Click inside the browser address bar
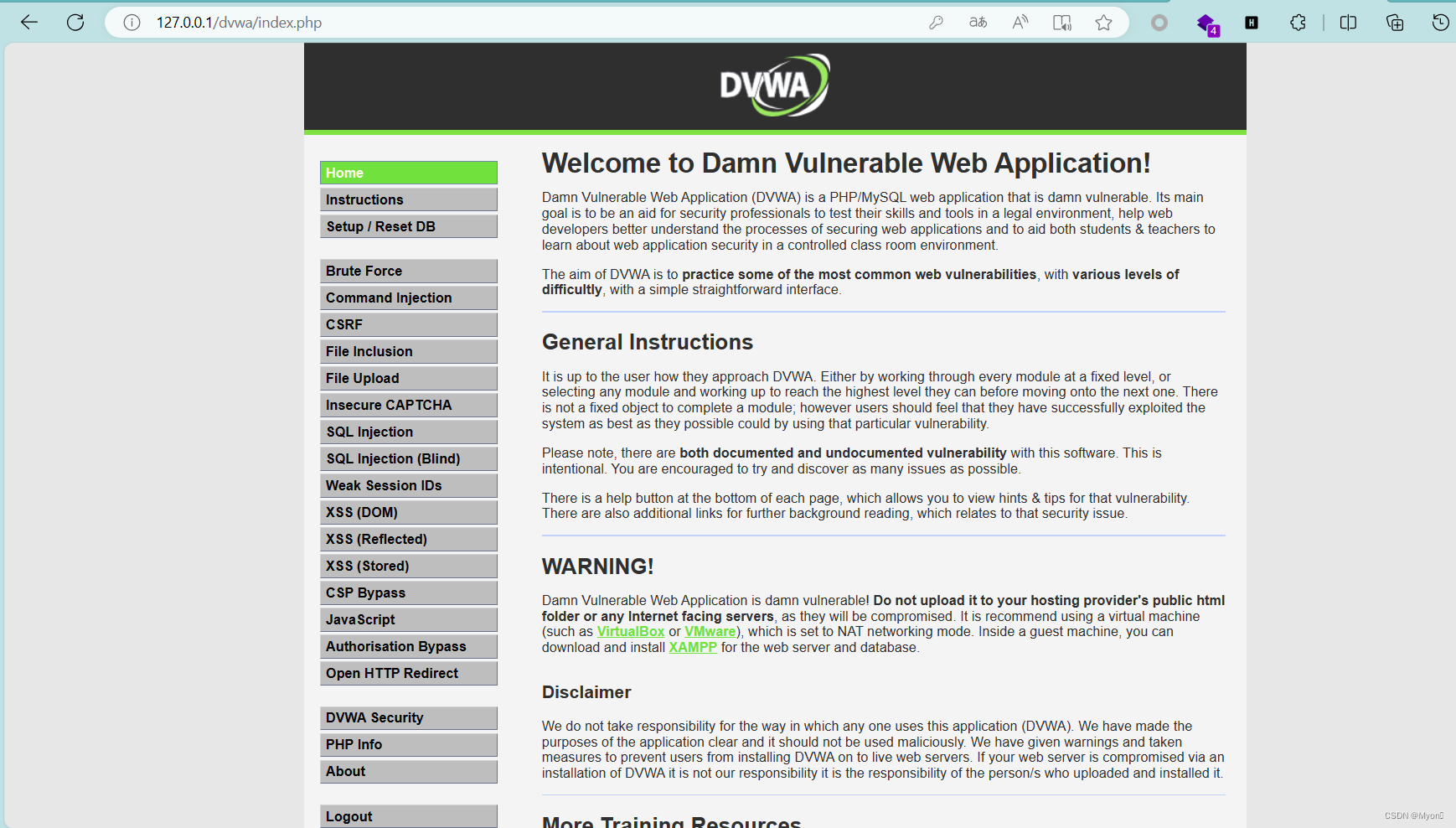The image size is (1456, 828). (503, 23)
